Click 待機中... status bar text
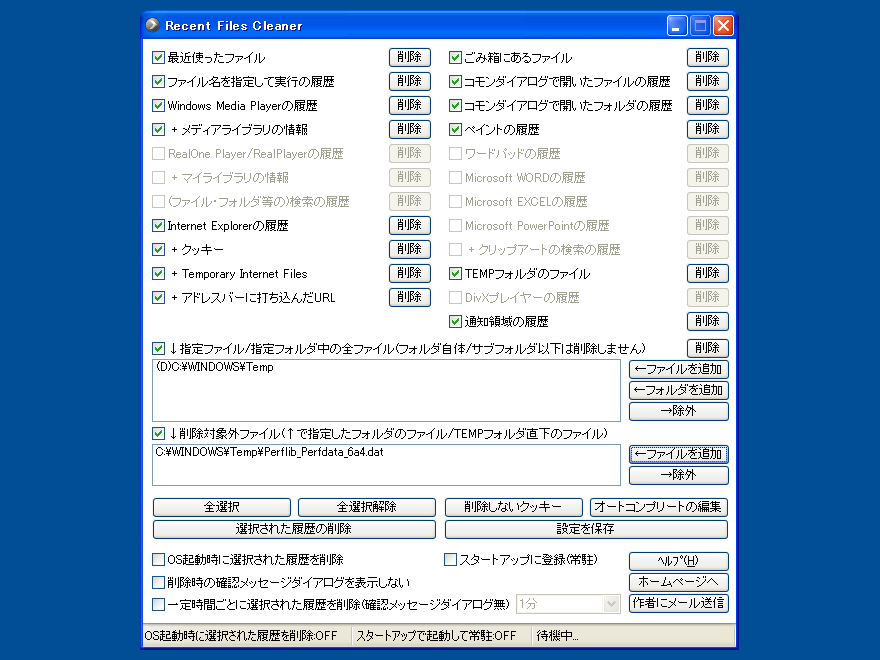The height and width of the screenshot is (660, 880). (557, 636)
